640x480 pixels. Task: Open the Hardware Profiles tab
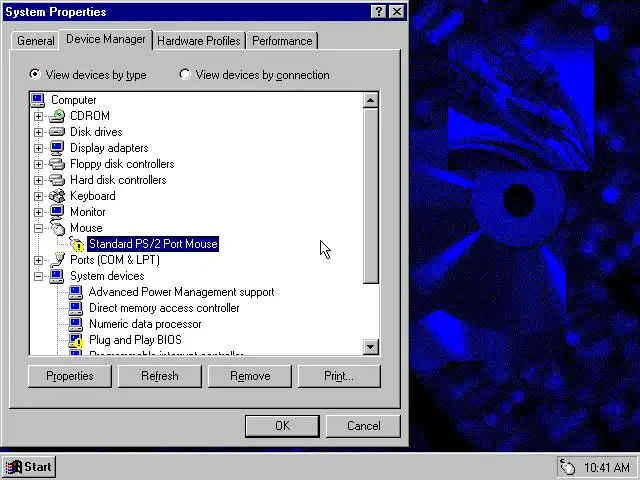[x=199, y=41]
